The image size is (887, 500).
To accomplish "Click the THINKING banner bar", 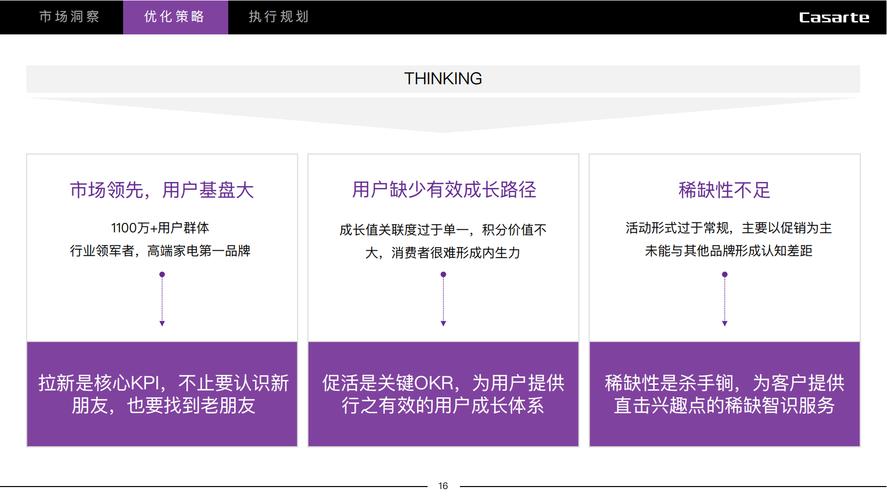I will (x=443, y=79).
